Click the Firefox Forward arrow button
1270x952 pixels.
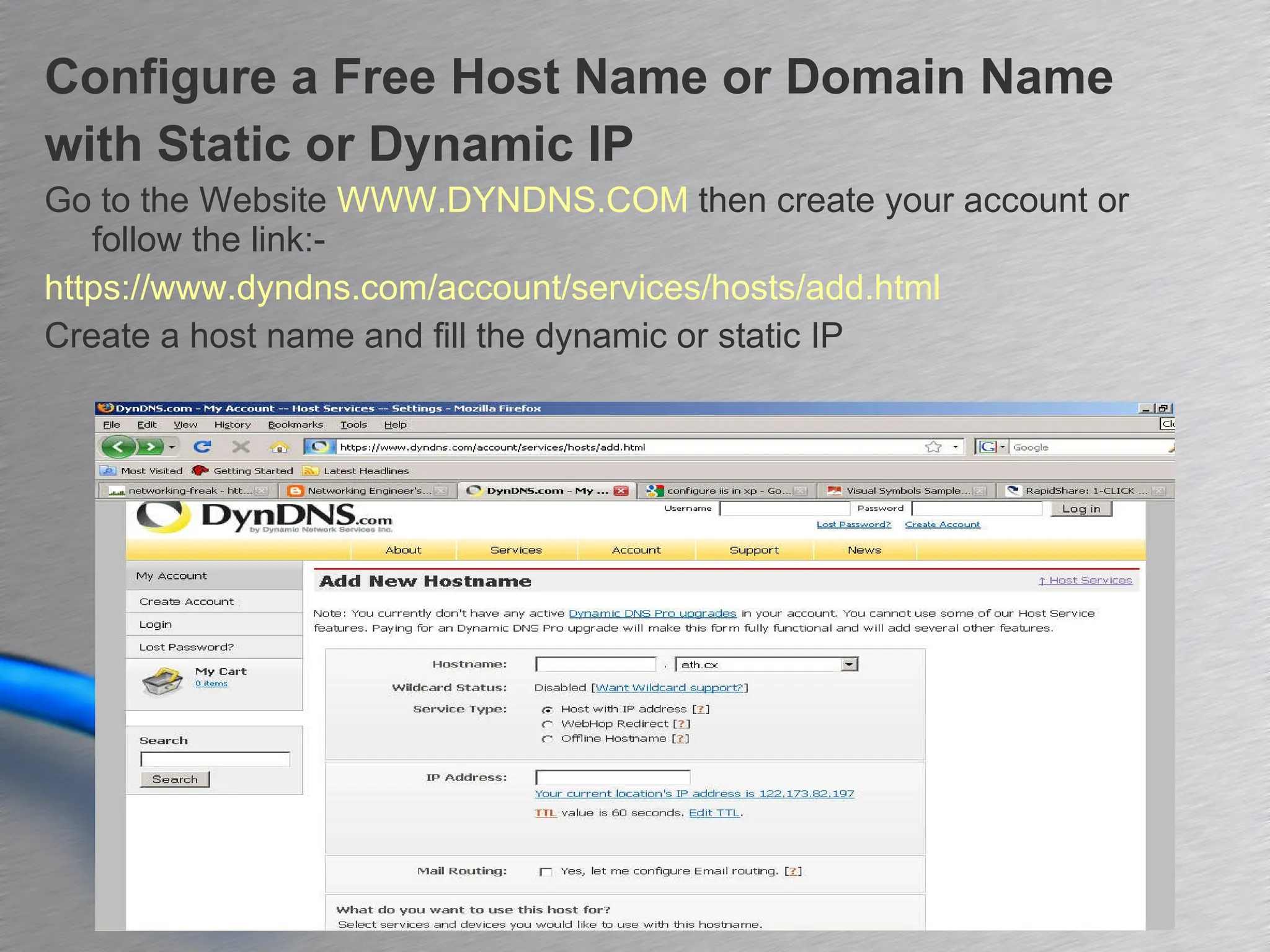pos(150,446)
